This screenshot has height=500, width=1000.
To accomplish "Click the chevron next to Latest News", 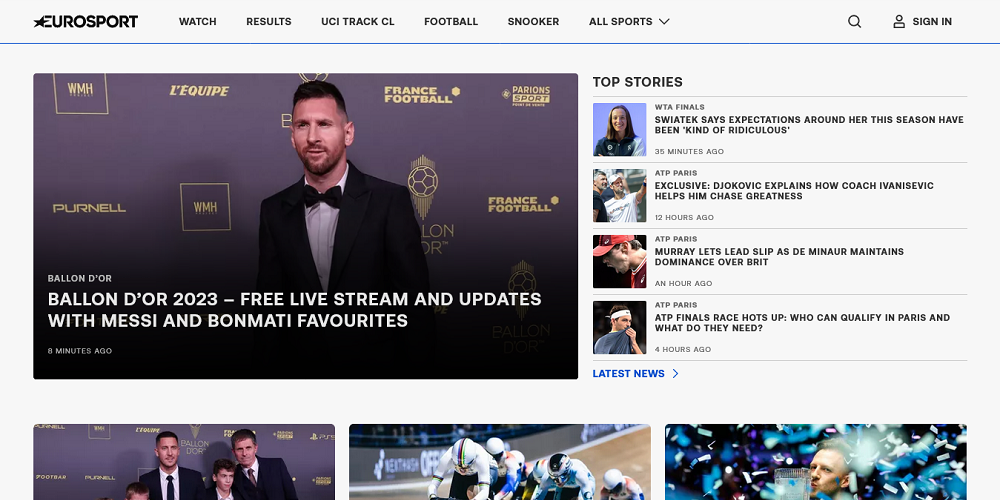I will 675,374.
